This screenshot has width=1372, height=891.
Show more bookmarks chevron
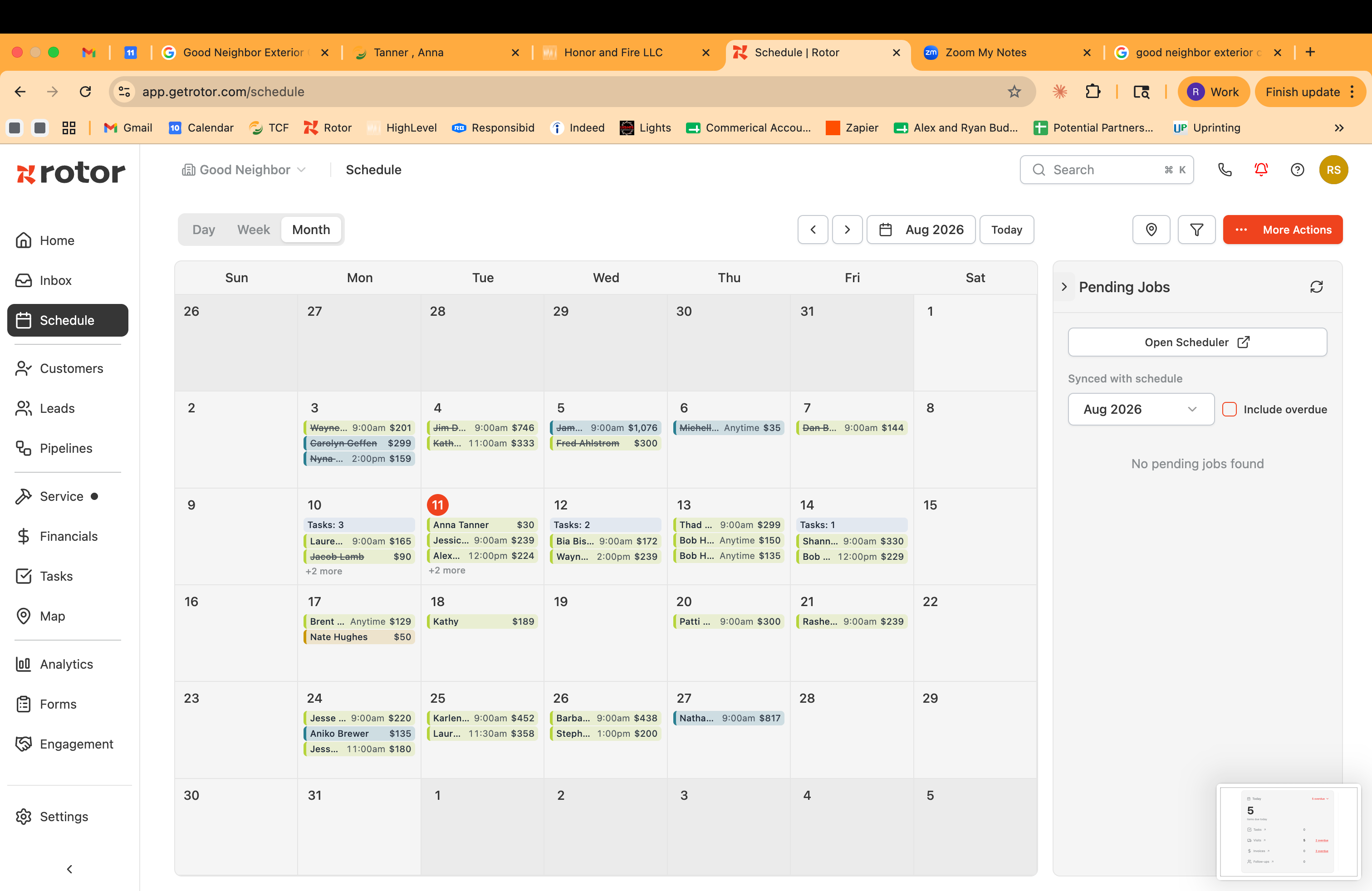tap(1339, 127)
